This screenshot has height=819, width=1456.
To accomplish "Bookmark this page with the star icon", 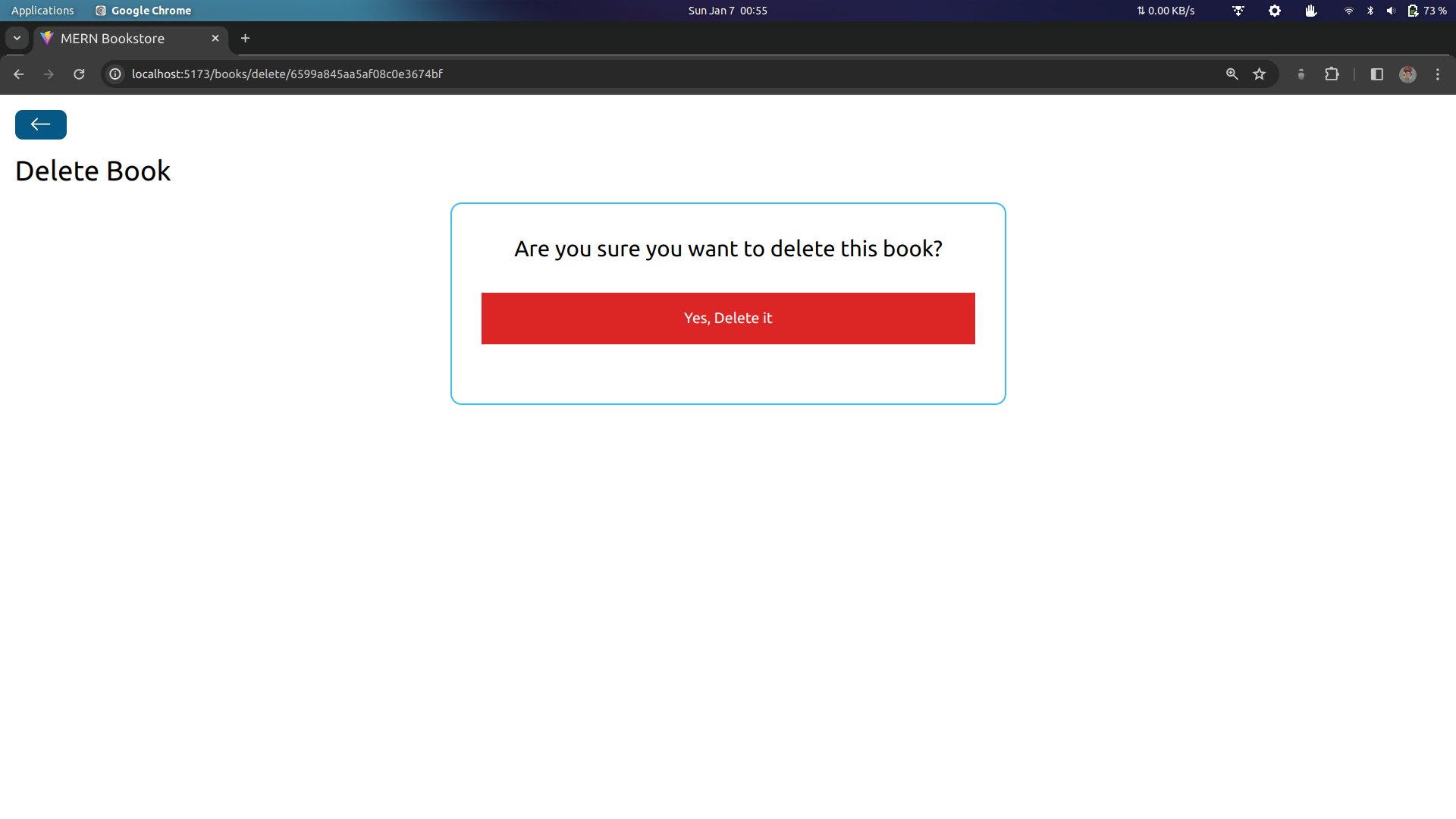I will (x=1260, y=74).
